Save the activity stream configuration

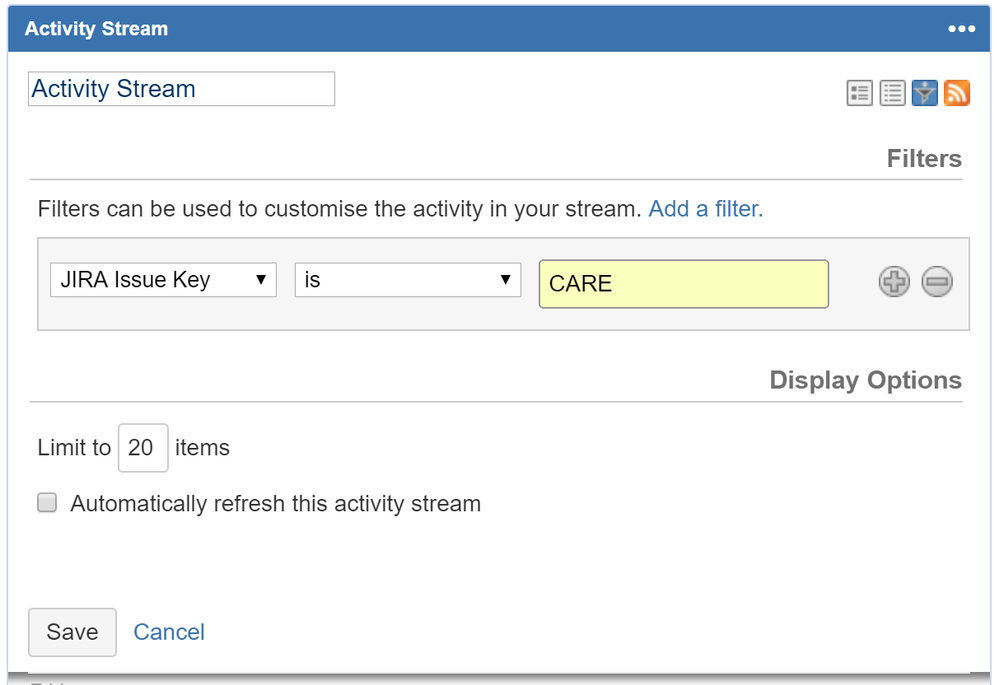pyautogui.click(x=71, y=632)
